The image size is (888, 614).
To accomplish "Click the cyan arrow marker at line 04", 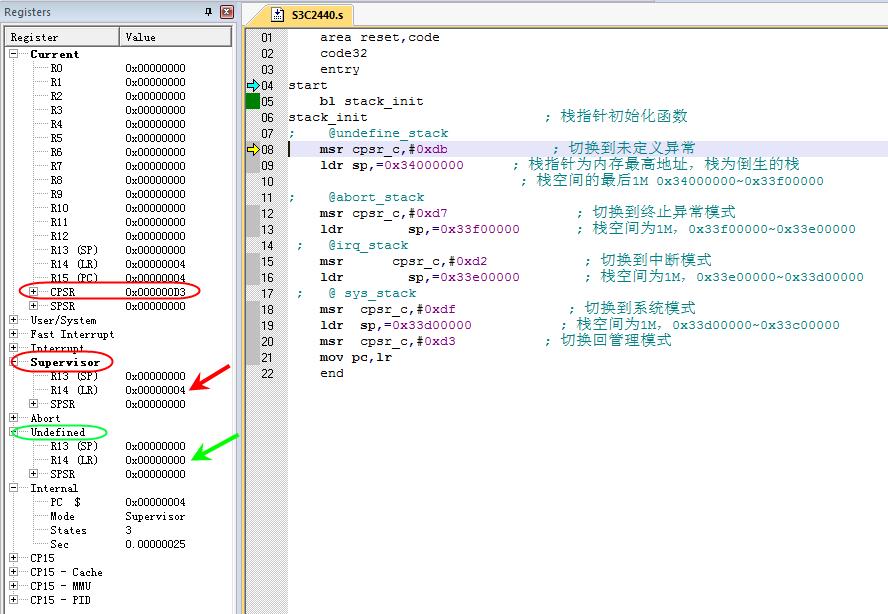I will (253, 86).
